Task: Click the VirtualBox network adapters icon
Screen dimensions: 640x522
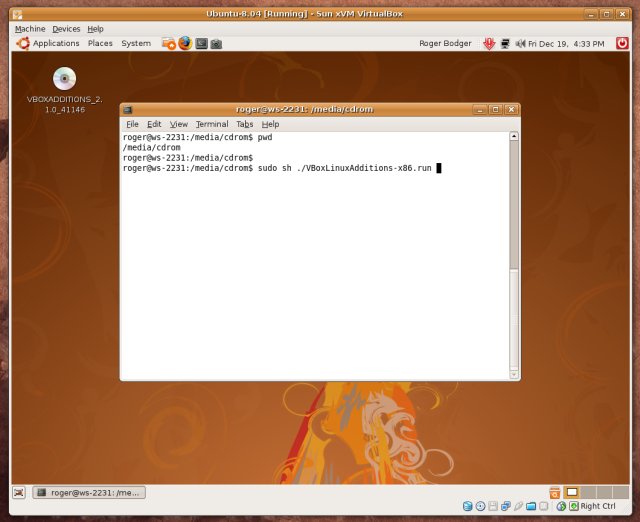Action: (506, 506)
